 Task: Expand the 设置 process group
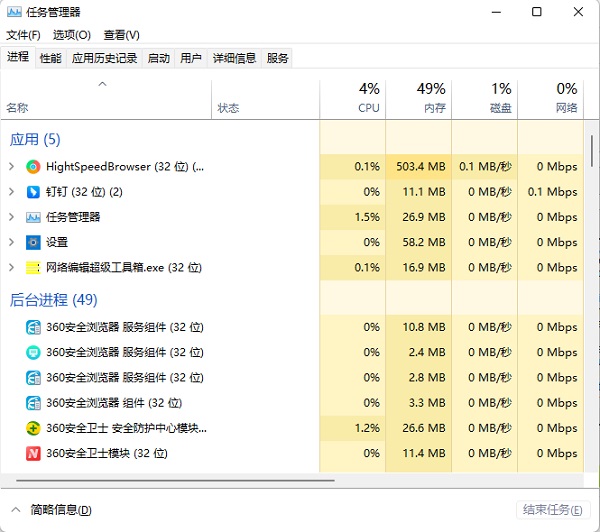click(11, 242)
